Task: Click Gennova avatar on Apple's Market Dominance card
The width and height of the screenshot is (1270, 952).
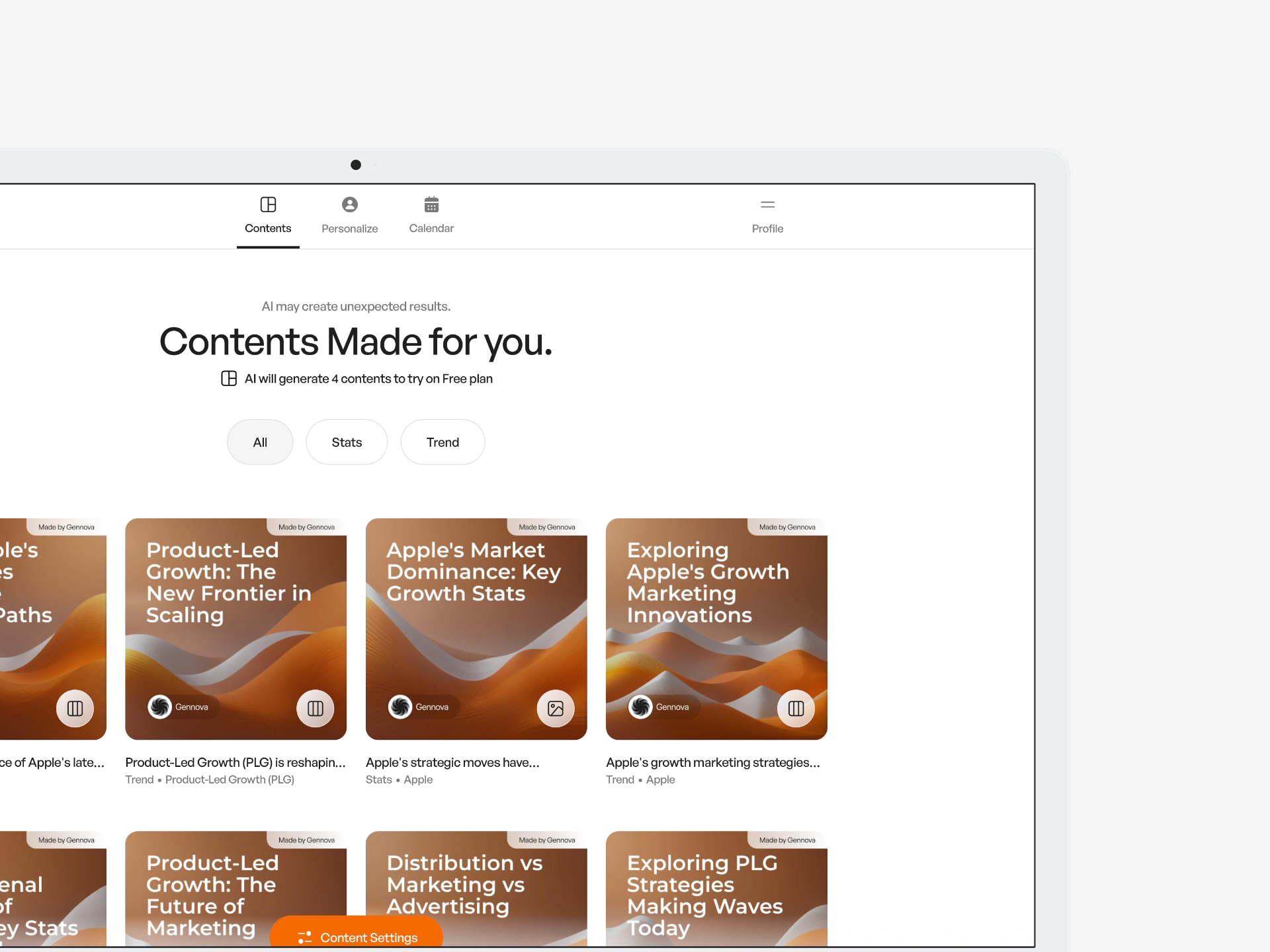Action: tap(400, 707)
